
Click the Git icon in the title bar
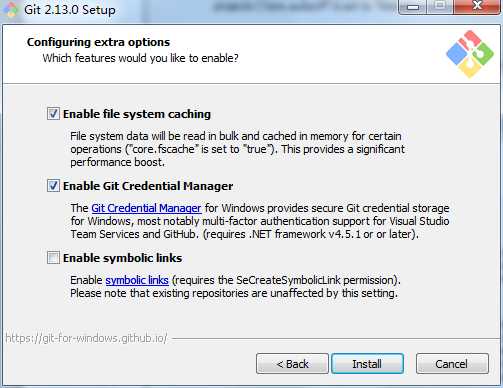click(10, 9)
